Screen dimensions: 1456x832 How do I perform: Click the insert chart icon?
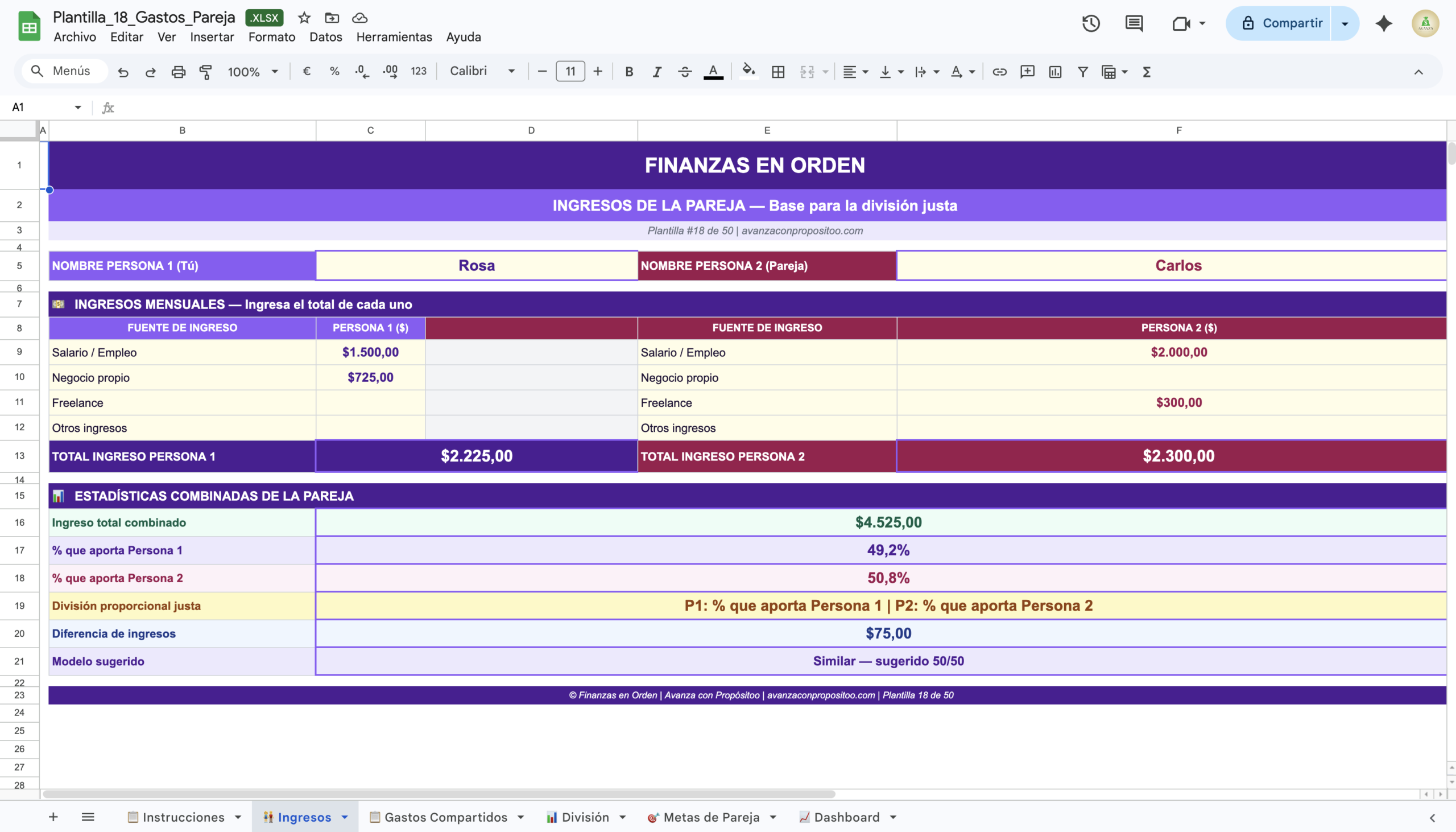coord(1054,72)
